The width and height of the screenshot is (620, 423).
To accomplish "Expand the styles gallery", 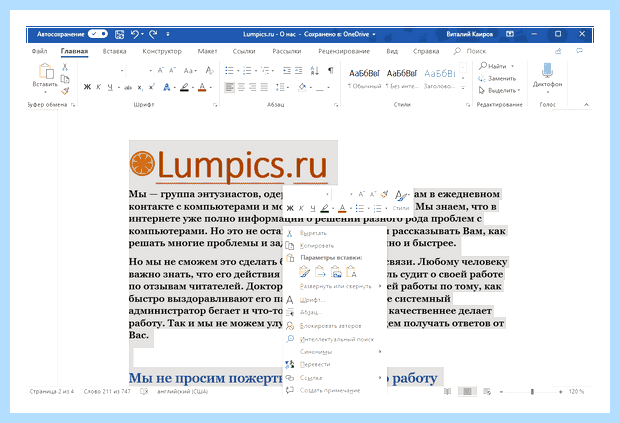I will click(463, 88).
